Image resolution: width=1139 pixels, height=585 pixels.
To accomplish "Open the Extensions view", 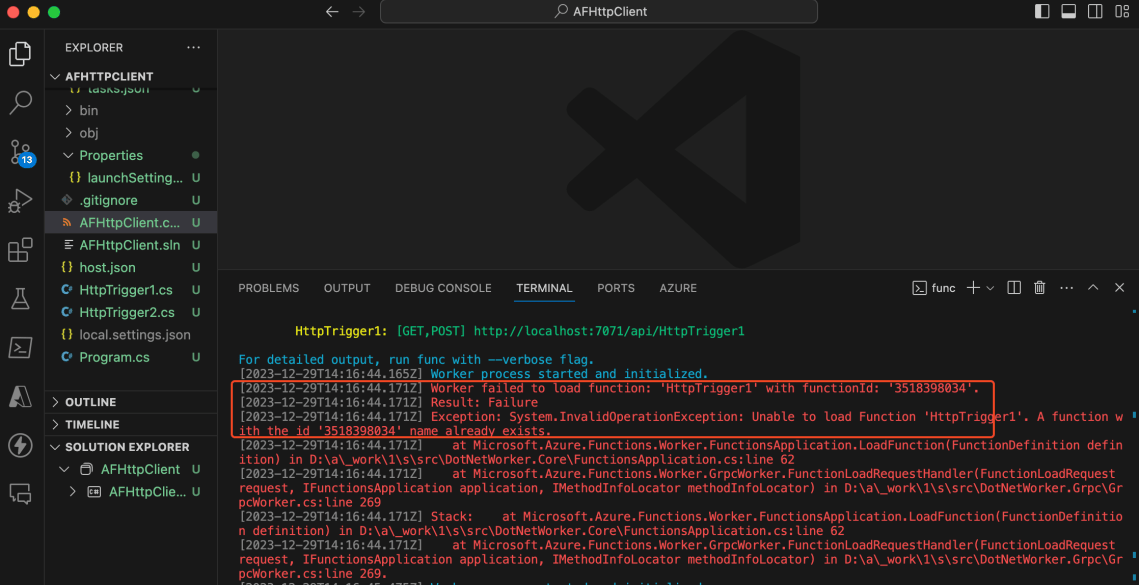I will click(20, 249).
